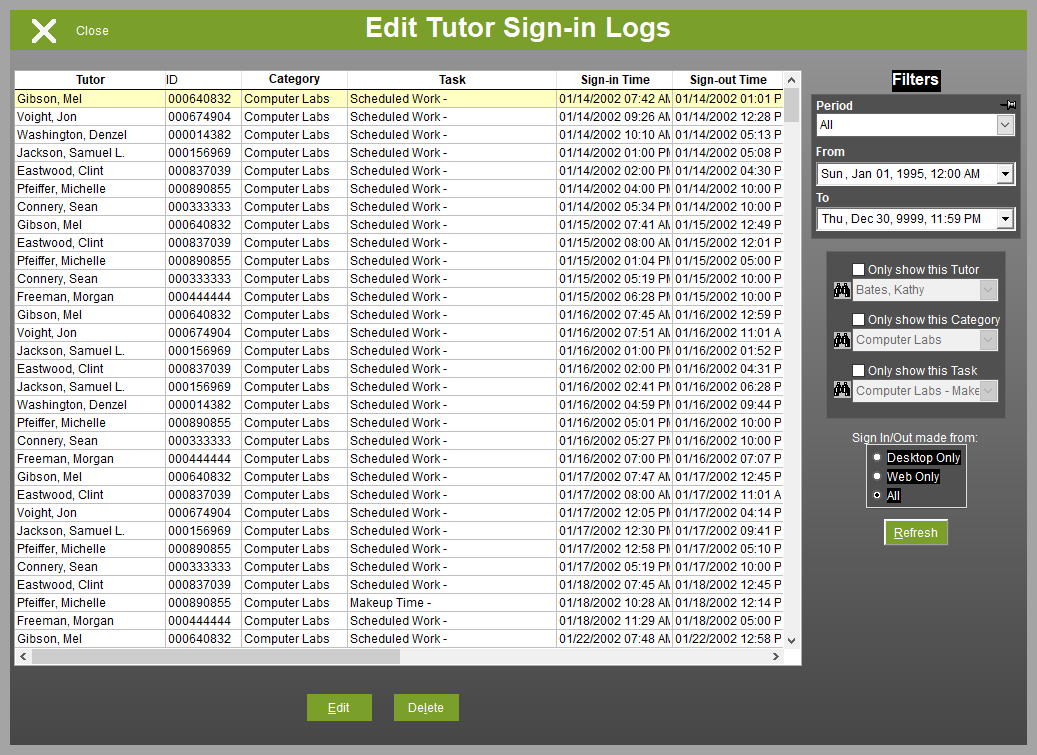Viewport: 1037px width, 755px height.
Task: Open the From date dropdown arrow
Action: (x=1005, y=174)
